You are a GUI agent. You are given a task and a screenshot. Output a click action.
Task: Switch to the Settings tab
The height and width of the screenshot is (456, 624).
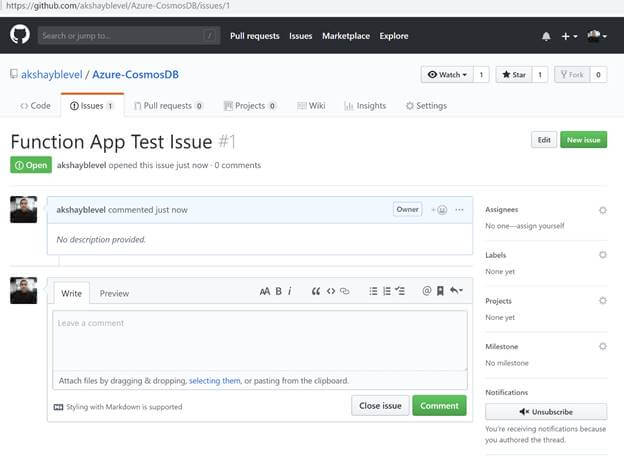[x=426, y=105]
